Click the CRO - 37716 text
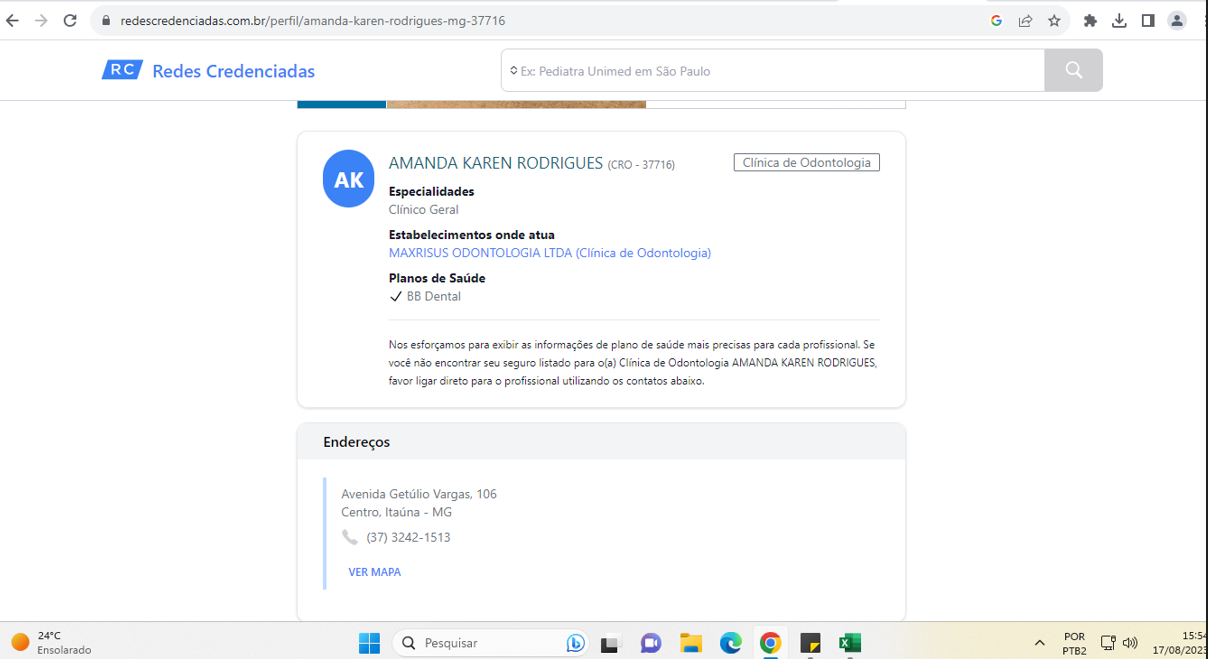The image size is (1208, 659). [x=641, y=165]
